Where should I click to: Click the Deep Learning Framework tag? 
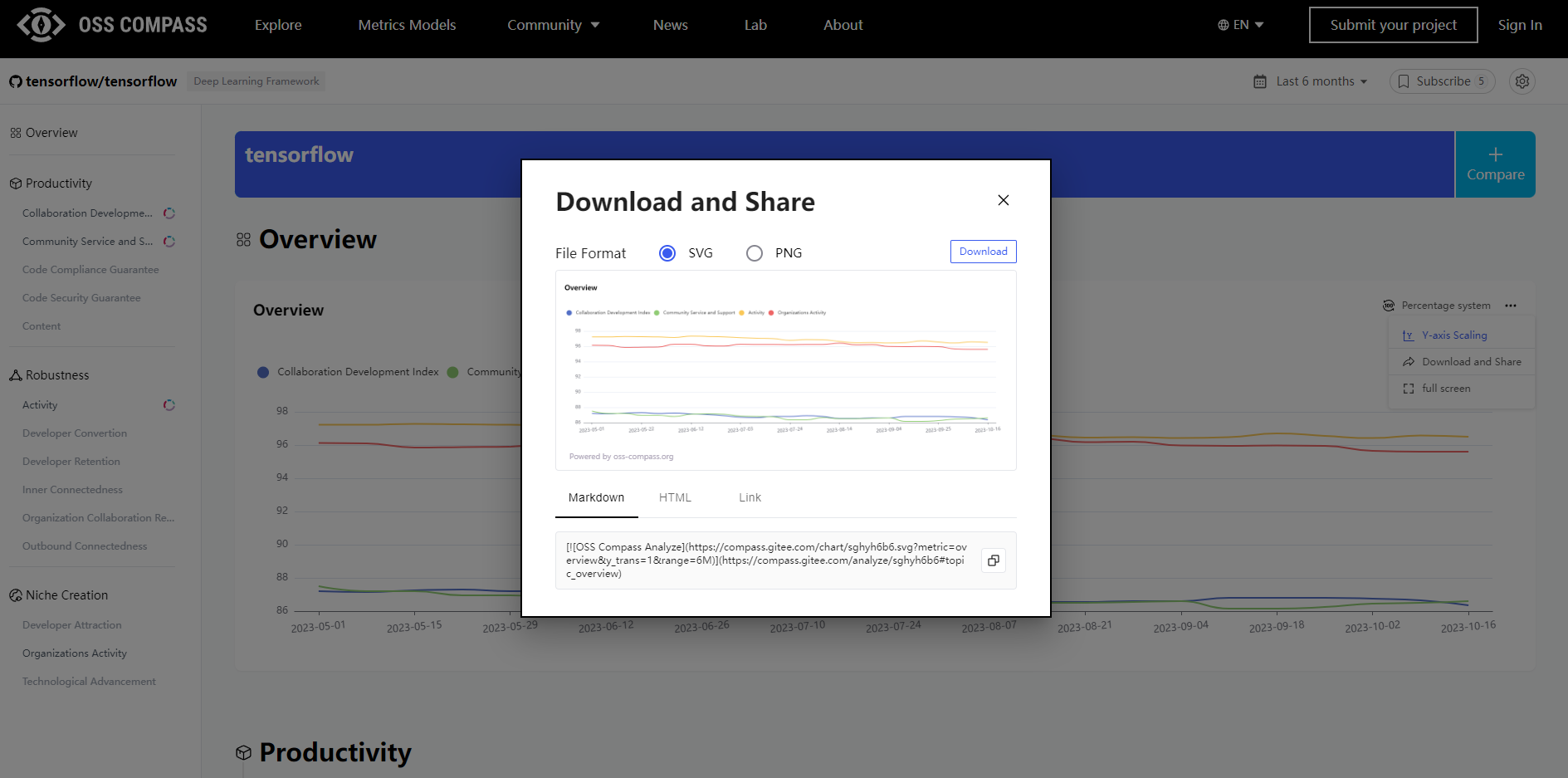(x=256, y=81)
